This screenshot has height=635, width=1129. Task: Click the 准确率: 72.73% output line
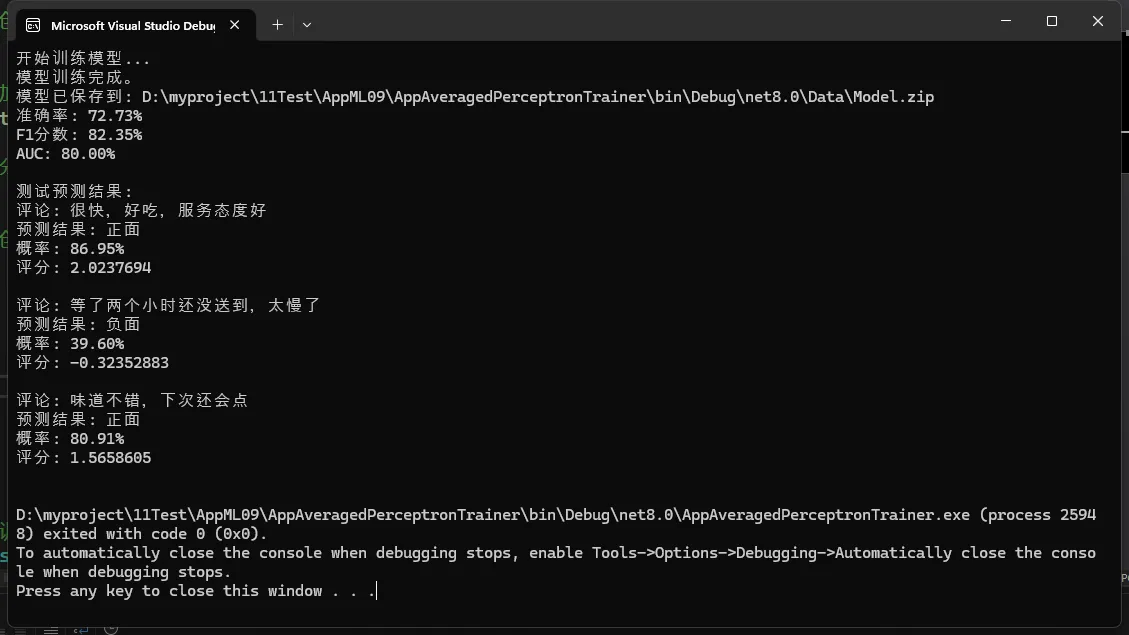click(x=79, y=116)
